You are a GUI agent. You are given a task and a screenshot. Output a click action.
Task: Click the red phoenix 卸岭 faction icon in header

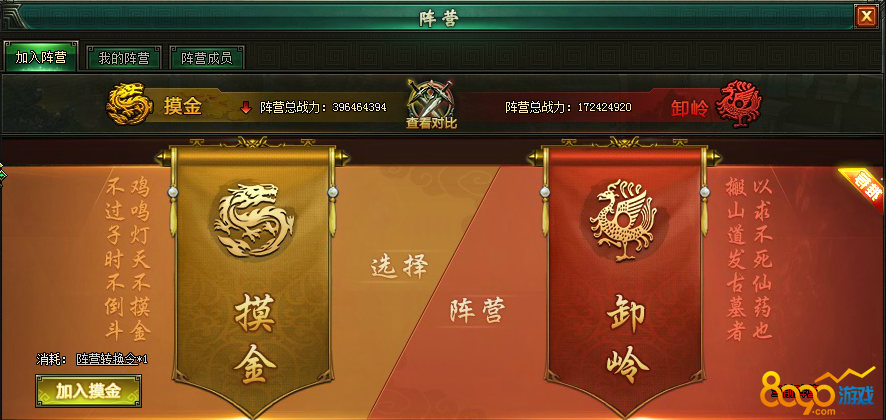click(738, 105)
